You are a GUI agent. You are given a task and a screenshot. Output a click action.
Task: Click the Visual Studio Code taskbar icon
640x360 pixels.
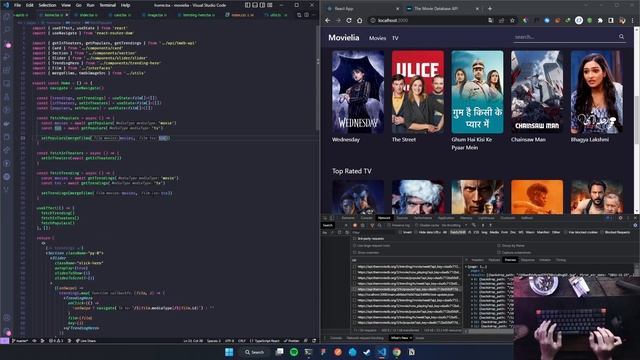click(x=382, y=352)
